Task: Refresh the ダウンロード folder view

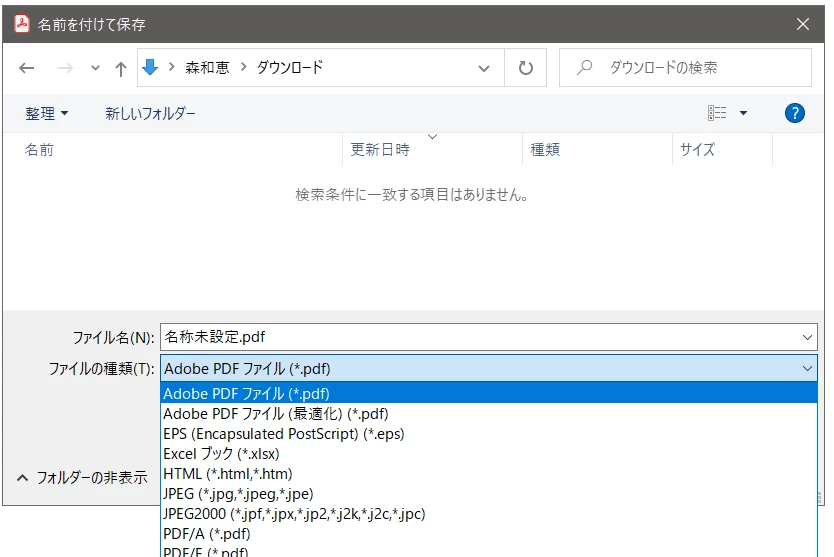Action: [526, 68]
